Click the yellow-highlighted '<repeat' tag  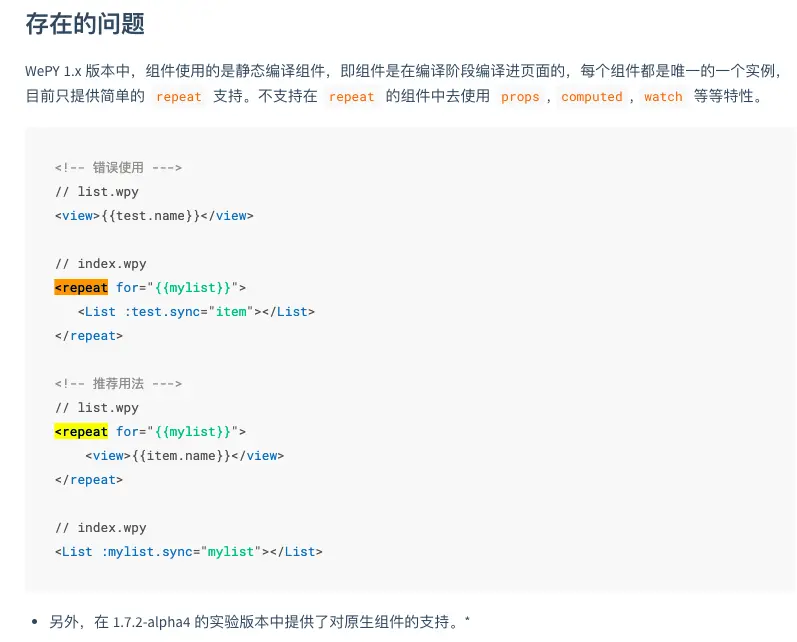[x=81, y=431]
